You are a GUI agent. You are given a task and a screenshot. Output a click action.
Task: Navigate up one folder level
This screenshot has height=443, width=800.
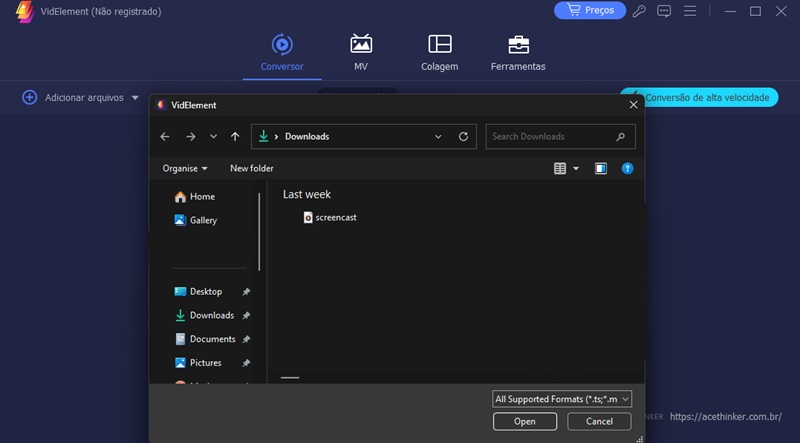point(235,137)
